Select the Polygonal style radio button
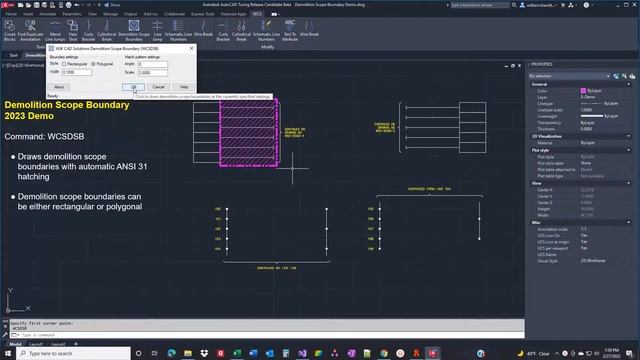 (93, 64)
